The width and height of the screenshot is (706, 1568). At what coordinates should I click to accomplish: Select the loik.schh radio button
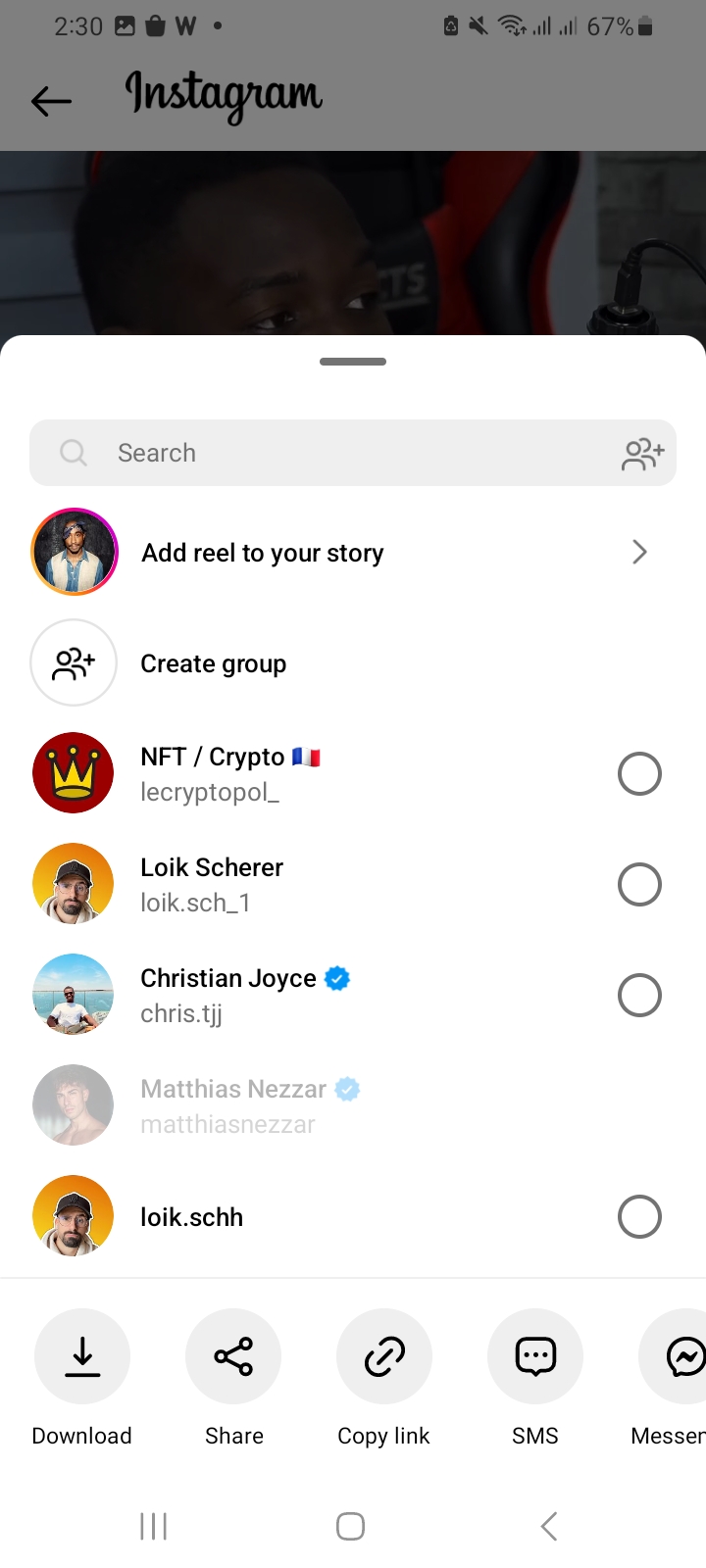tap(639, 1217)
